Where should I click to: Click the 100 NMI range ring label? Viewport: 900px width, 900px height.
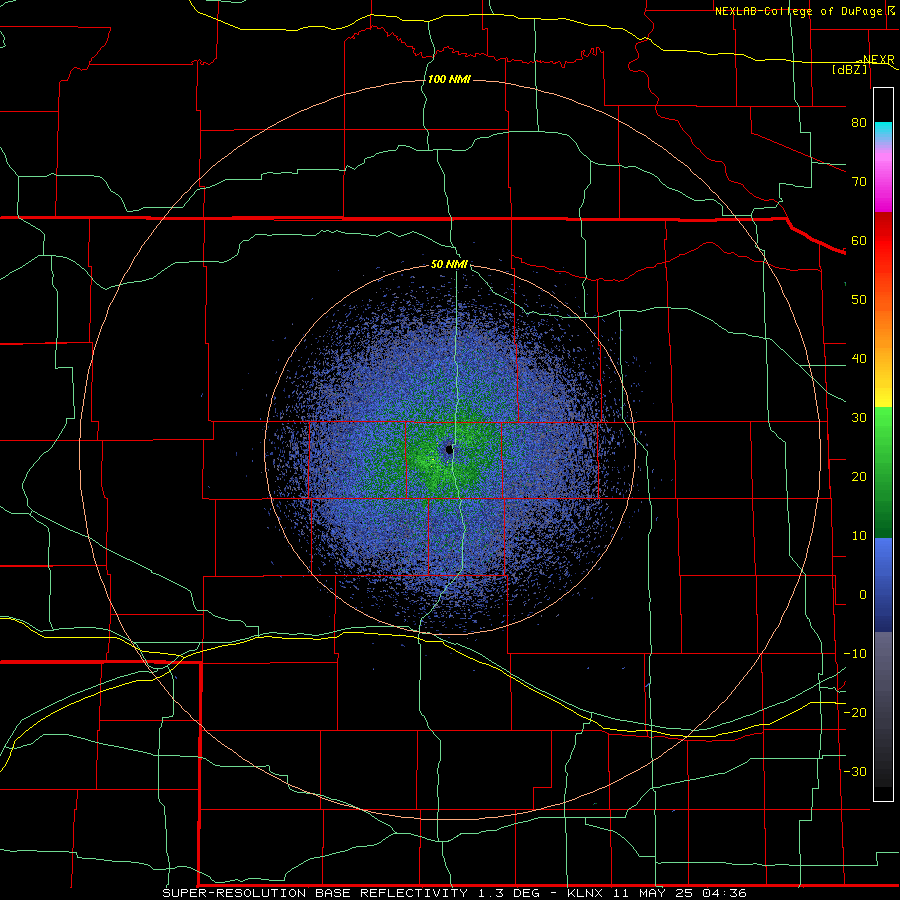pyautogui.click(x=449, y=79)
